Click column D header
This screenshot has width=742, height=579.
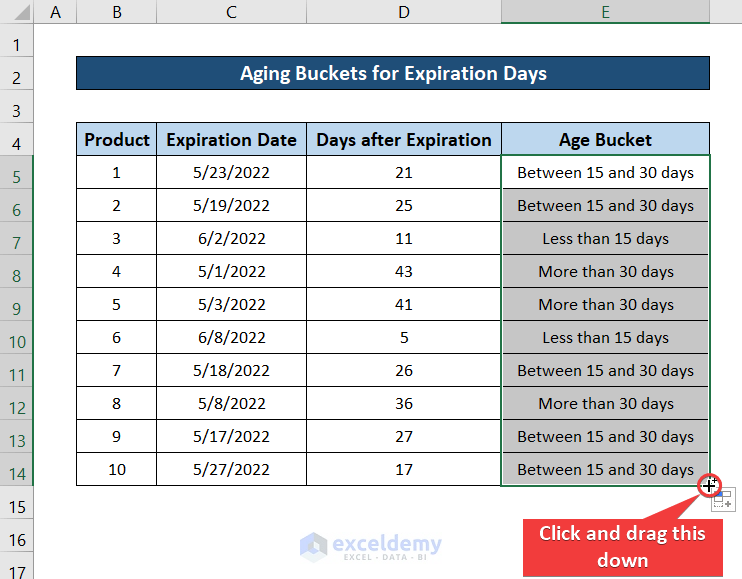(x=404, y=12)
